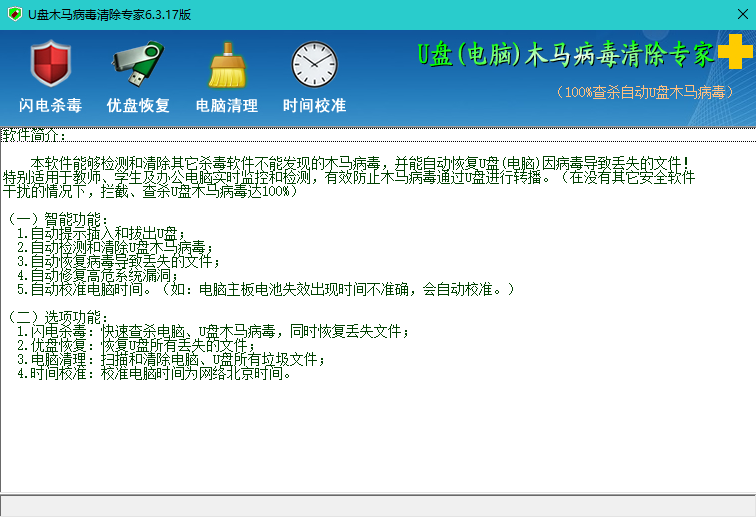Select the yellow broom 电脑清理 icon

pyautogui.click(x=227, y=65)
